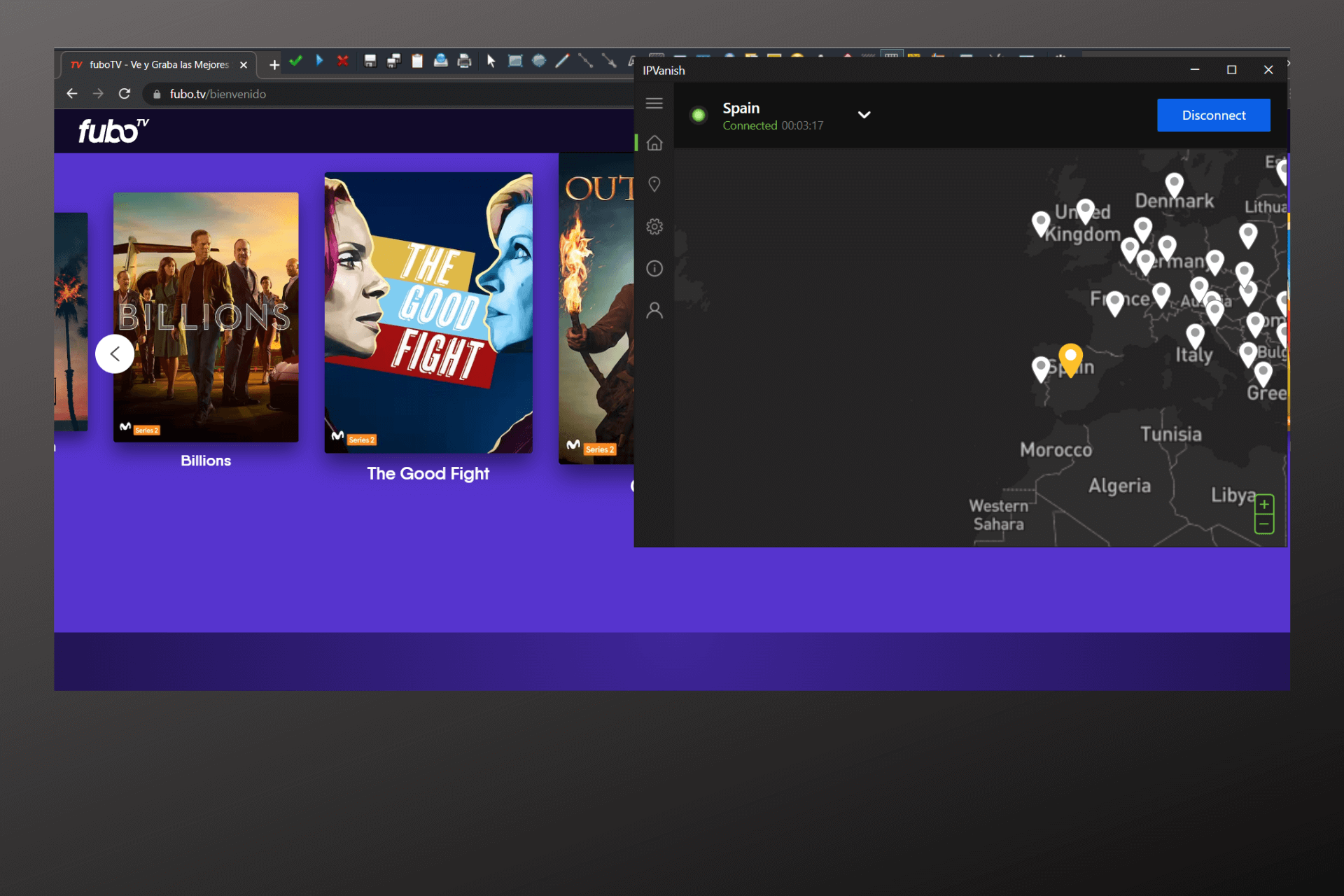Viewport: 1344px width, 896px height.
Task: Click the IPVanish window title
Action: tap(664, 70)
